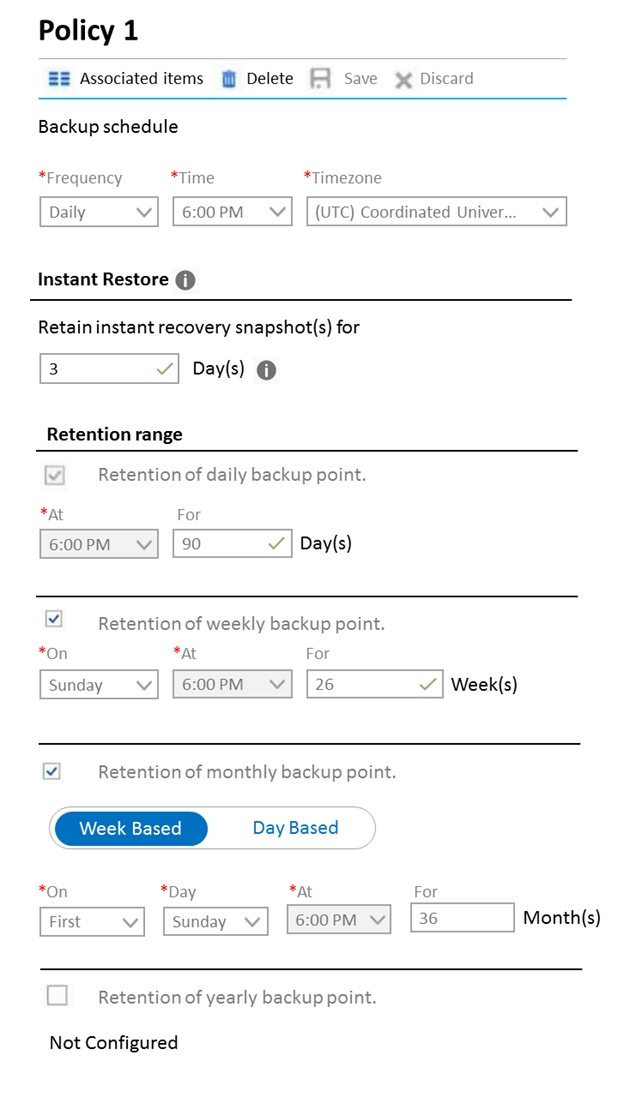The height and width of the screenshot is (1097, 618).
Task: Click the instant recovery snapshot days field
Action: coord(109,369)
